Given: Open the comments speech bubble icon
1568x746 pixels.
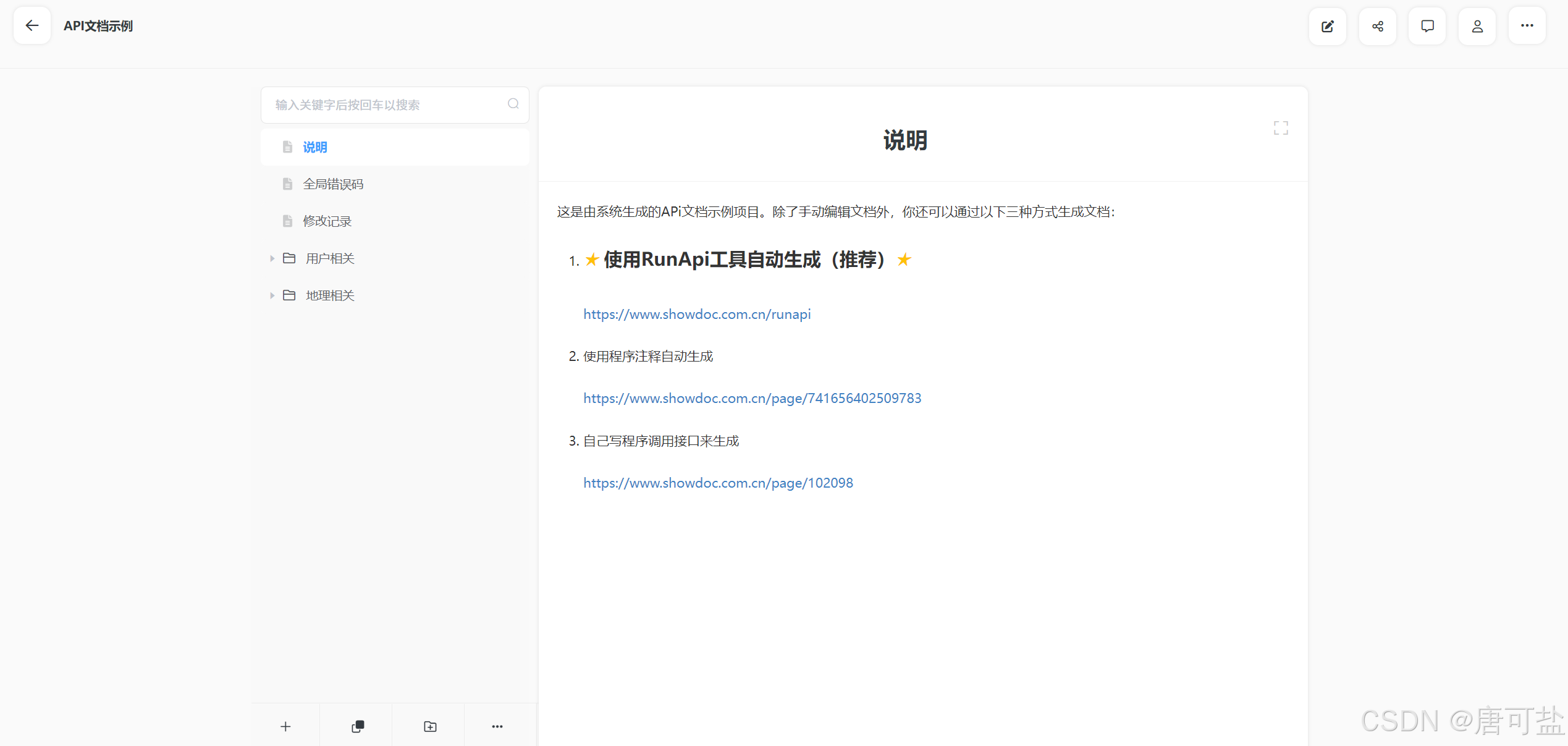Looking at the screenshot, I should [x=1427, y=26].
